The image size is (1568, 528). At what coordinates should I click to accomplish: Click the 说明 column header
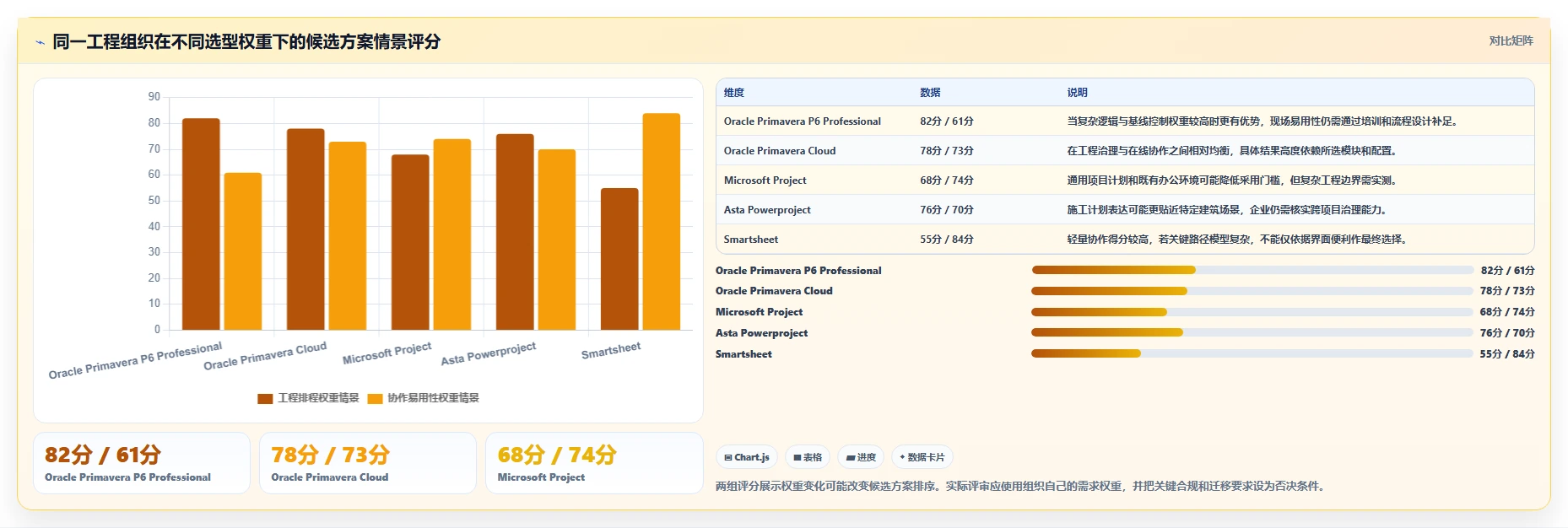[x=1077, y=93]
